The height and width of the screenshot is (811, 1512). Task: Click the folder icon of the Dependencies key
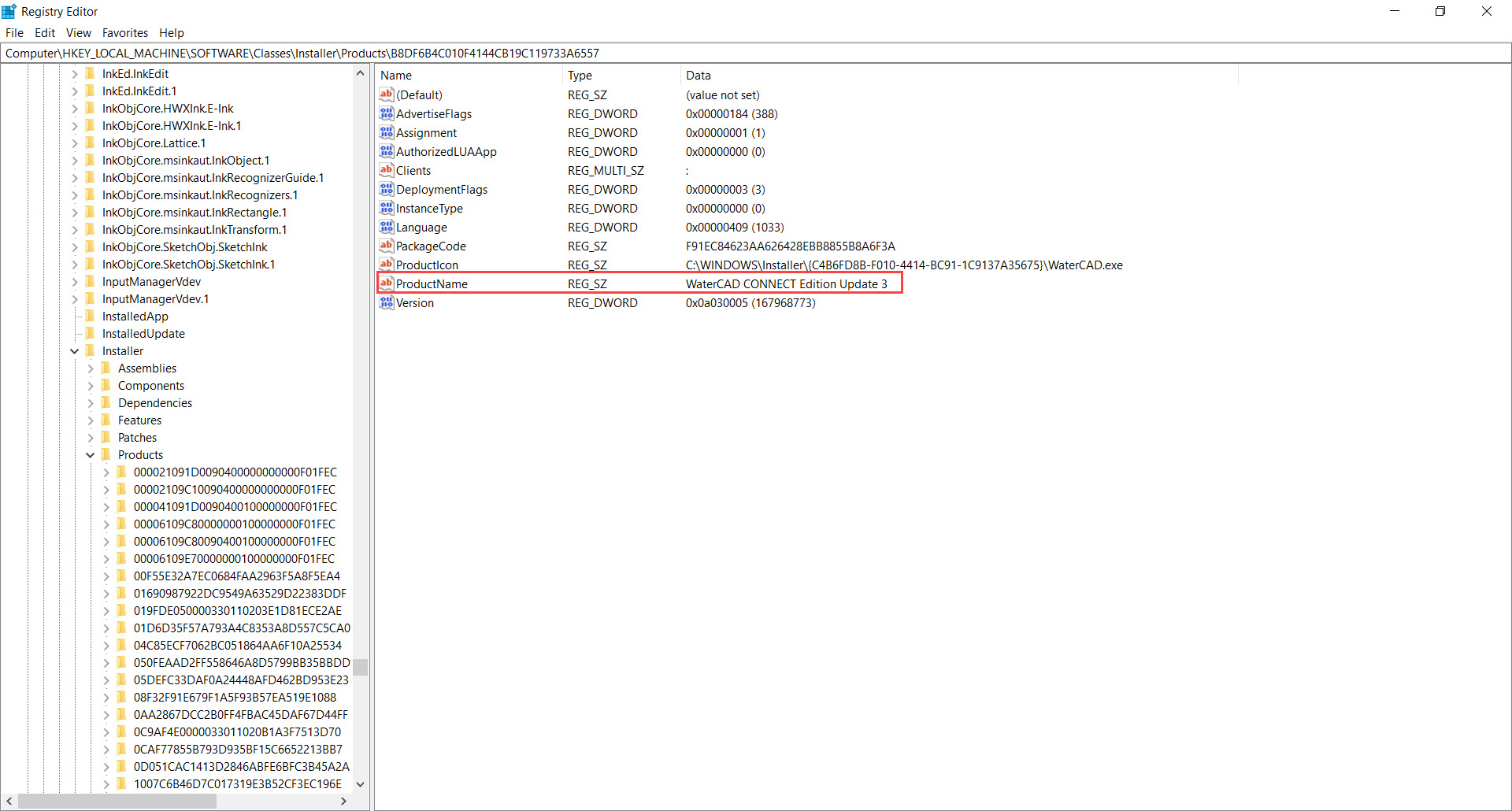click(x=106, y=402)
